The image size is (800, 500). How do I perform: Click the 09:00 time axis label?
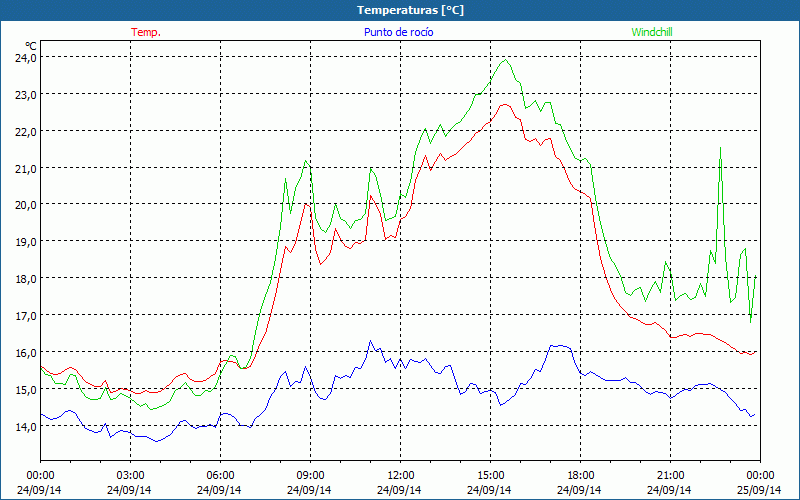310,476
